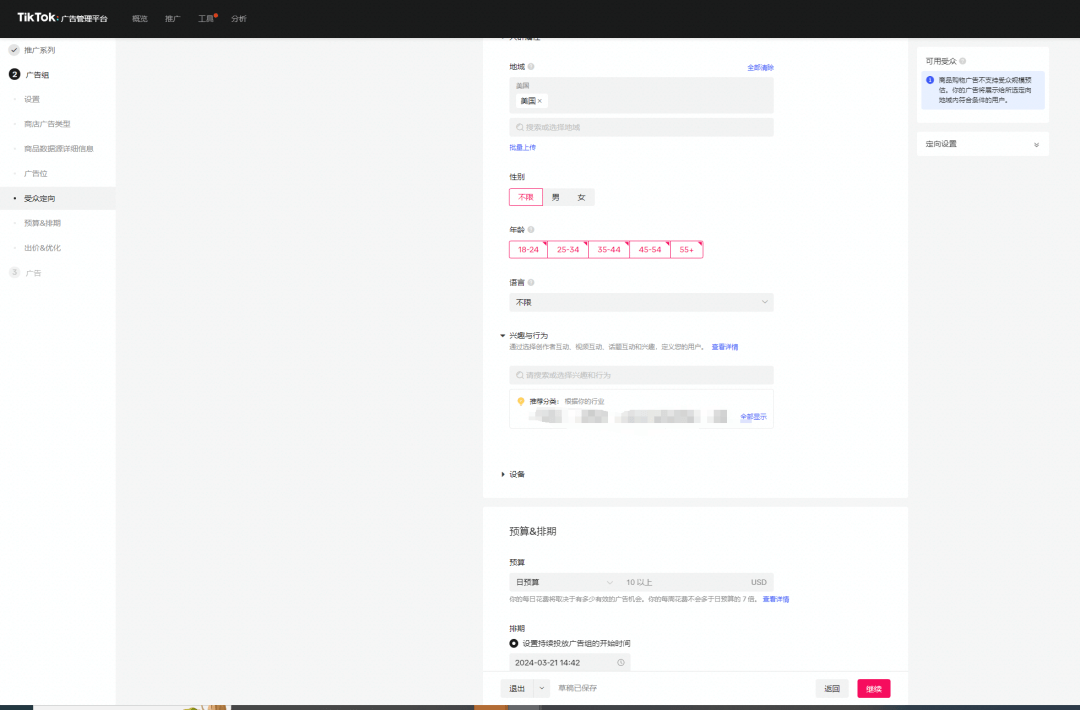This screenshot has width=1080, height=710.
Task: Select gender option 不限
Action: 526,197
